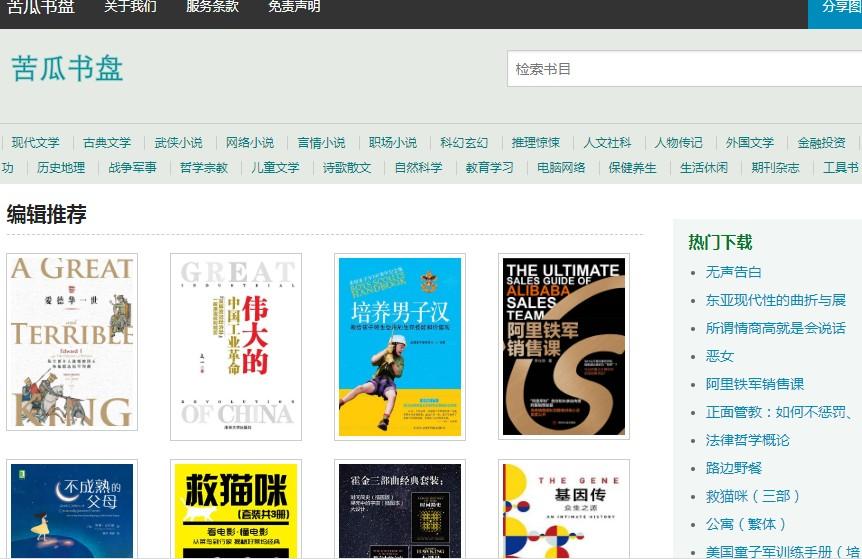Focus the 检索书目 search field
Screen dimensions: 862x559
(684, 69)
